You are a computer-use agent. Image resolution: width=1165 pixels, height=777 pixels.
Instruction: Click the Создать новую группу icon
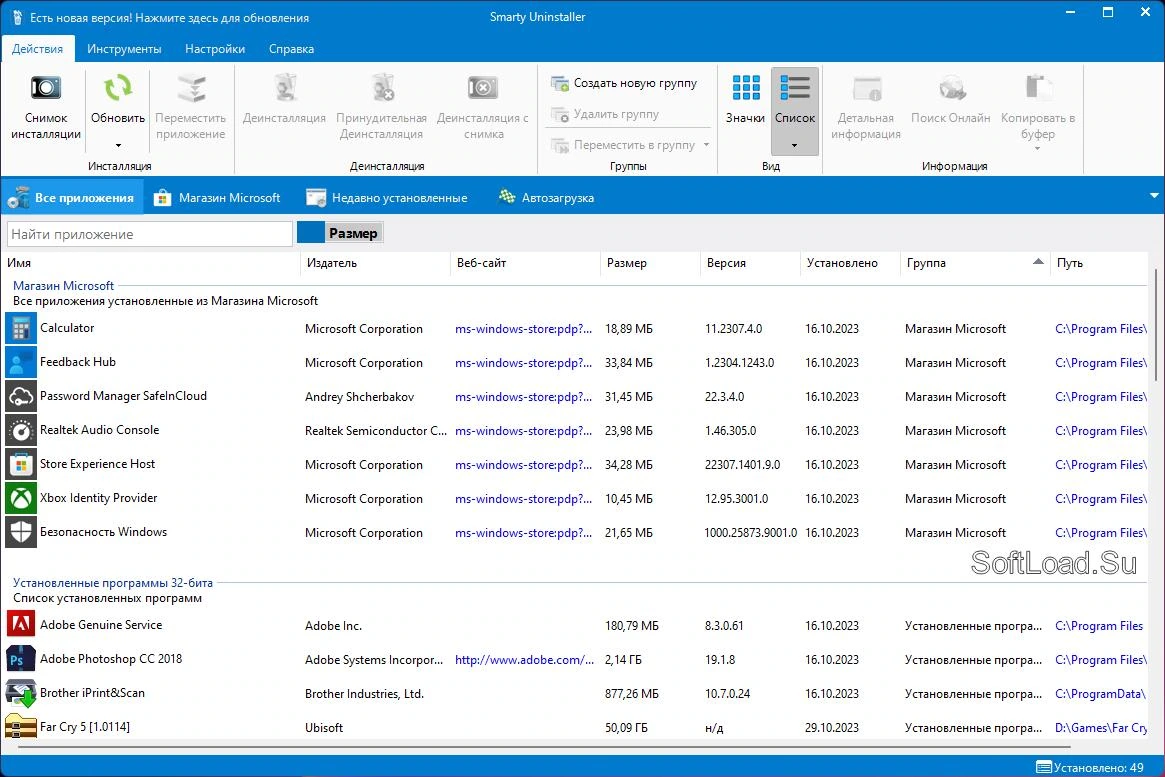point(559,83)
